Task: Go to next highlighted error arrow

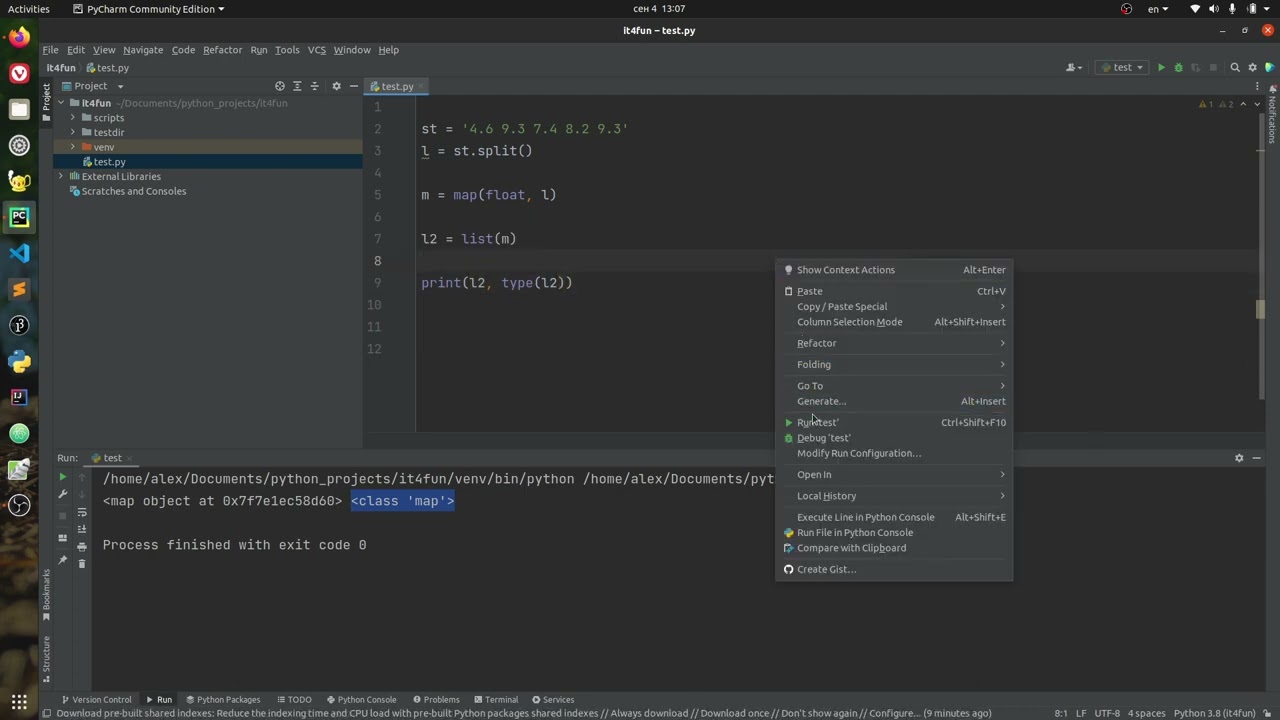Action: click(x=1257, y=104)
